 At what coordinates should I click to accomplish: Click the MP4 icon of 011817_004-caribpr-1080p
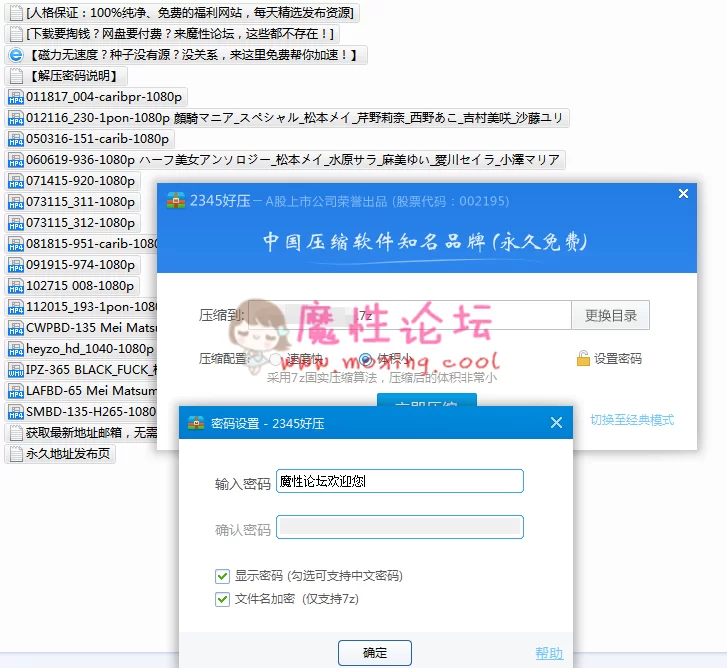tap(16, 97)
